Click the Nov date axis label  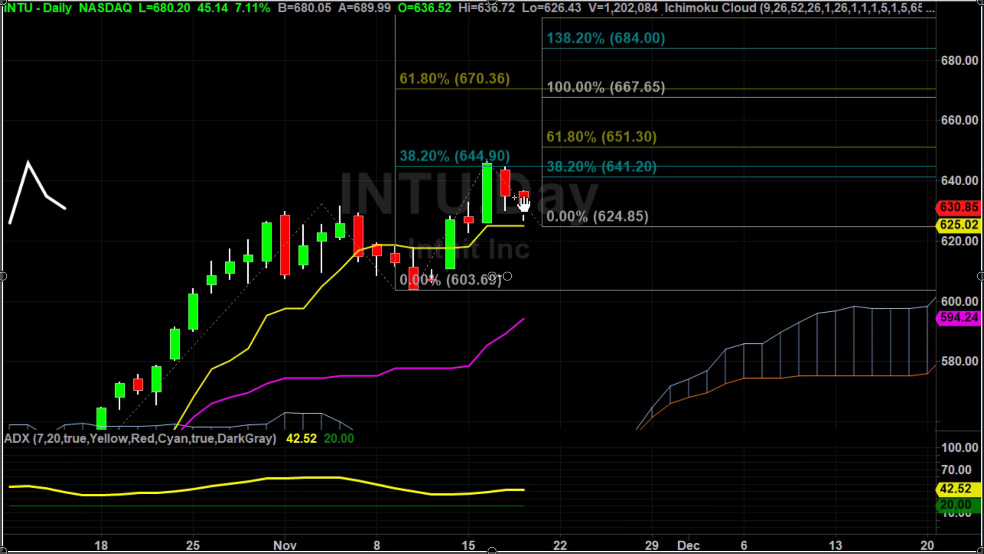pyautogui.click(x=285, y=545)
